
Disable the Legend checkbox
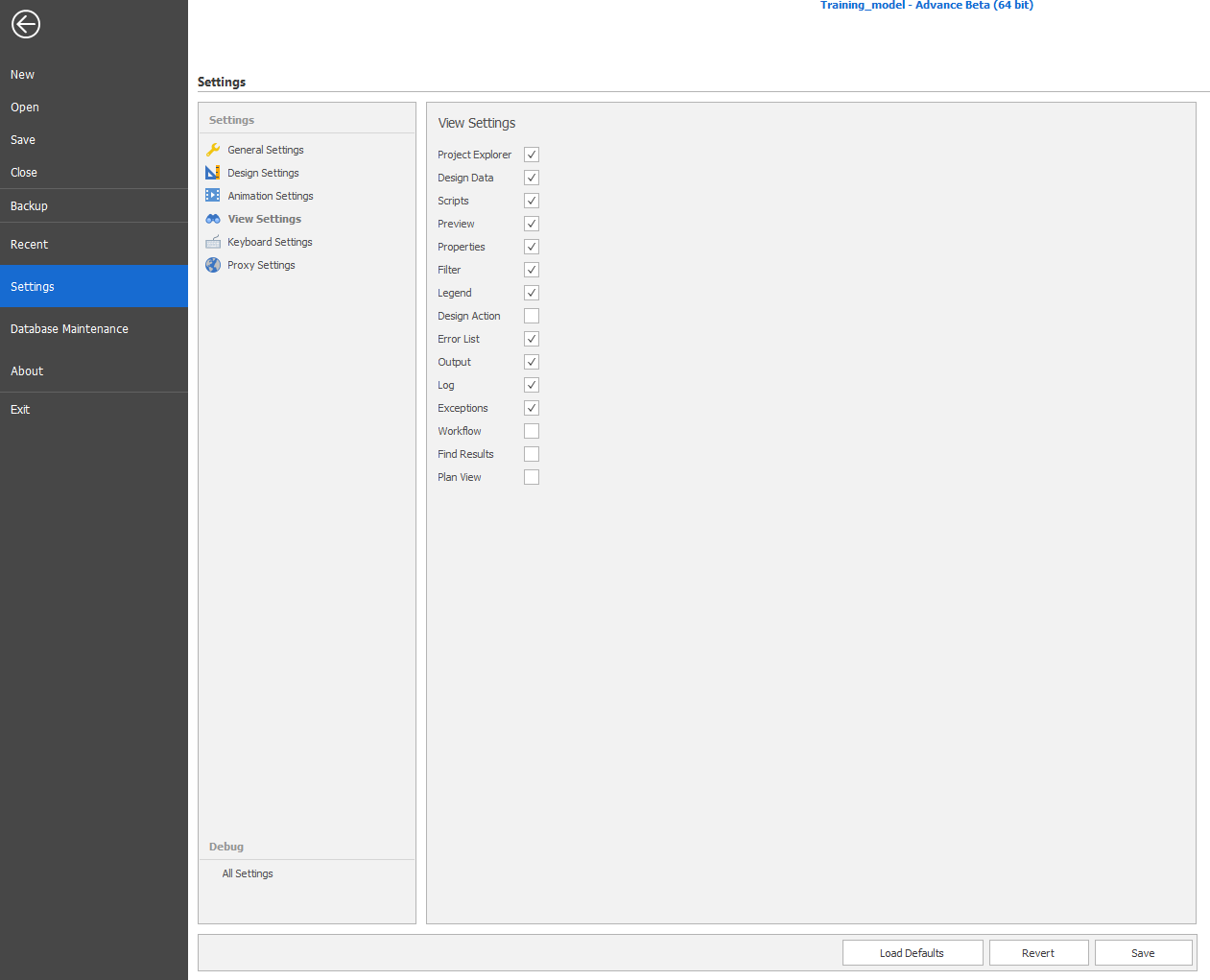click(x=532, y=293)
